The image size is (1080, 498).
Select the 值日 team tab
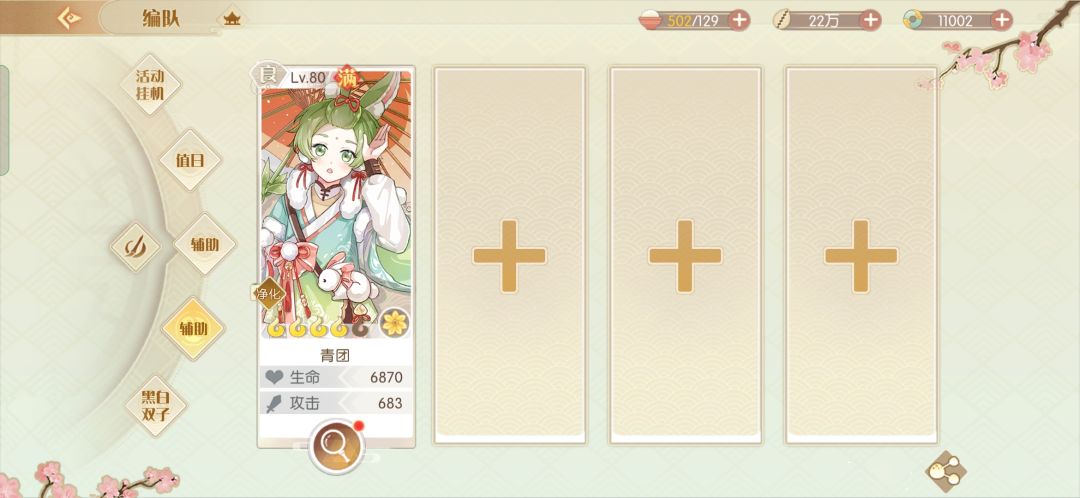click(190, 160)
